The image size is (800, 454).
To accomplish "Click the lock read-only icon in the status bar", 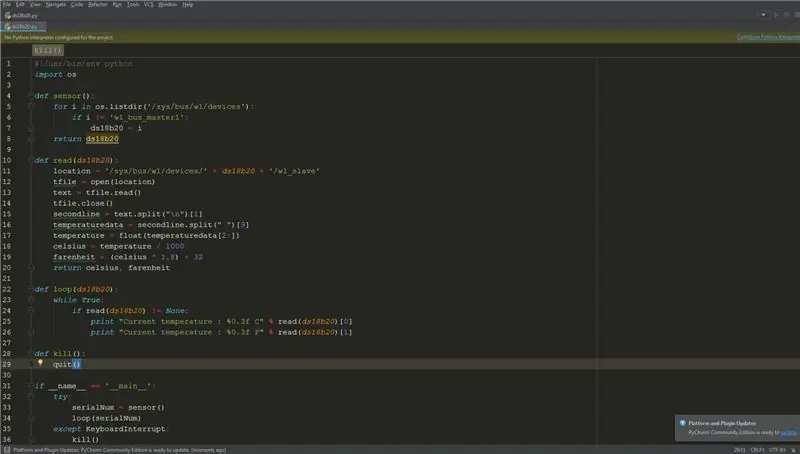I will coord(793,450).
